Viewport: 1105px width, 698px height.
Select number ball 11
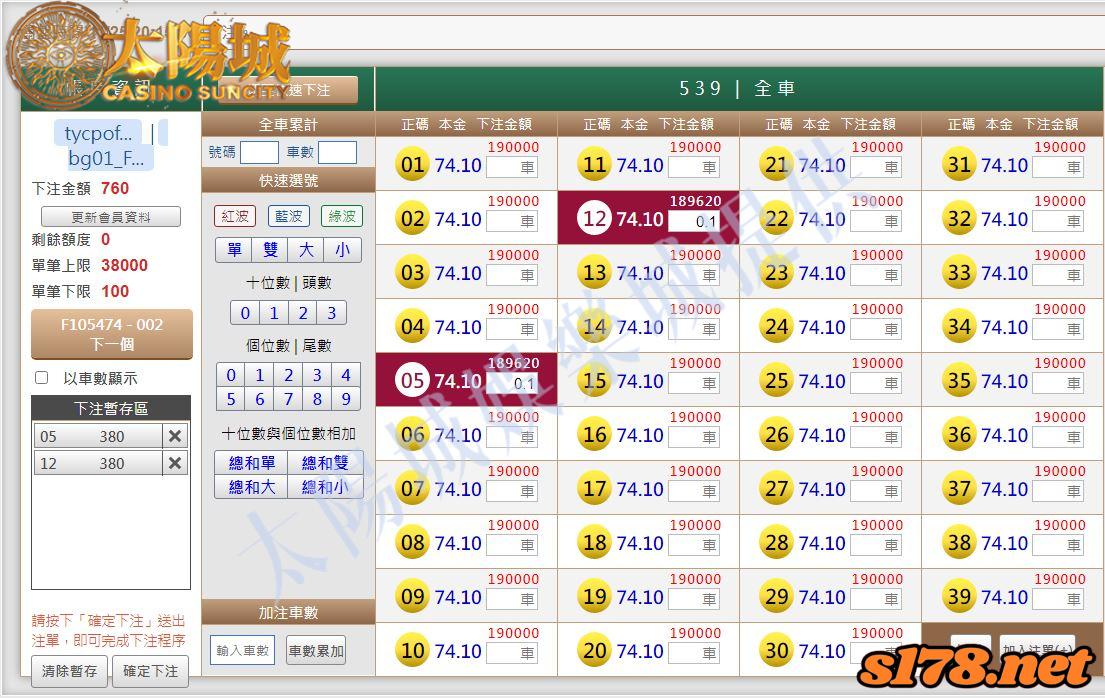[595, 164]
